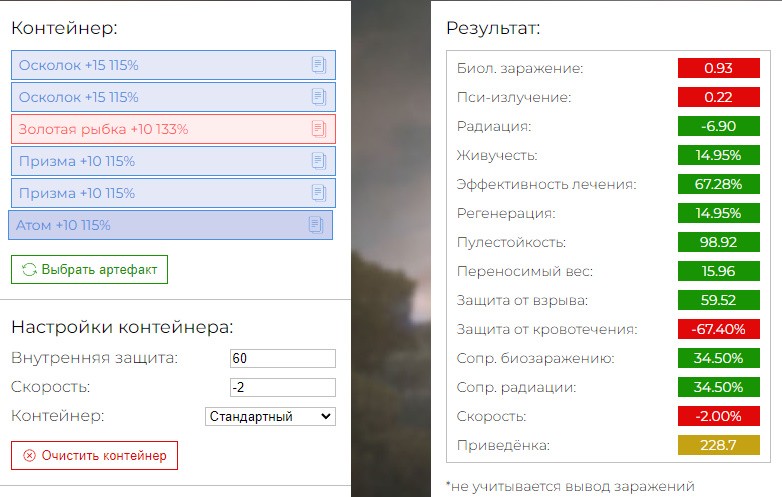This screenshot has height=497, width=782.
Task: Select the Золотая рыбка +10 133% item
Action: [173, 129]
